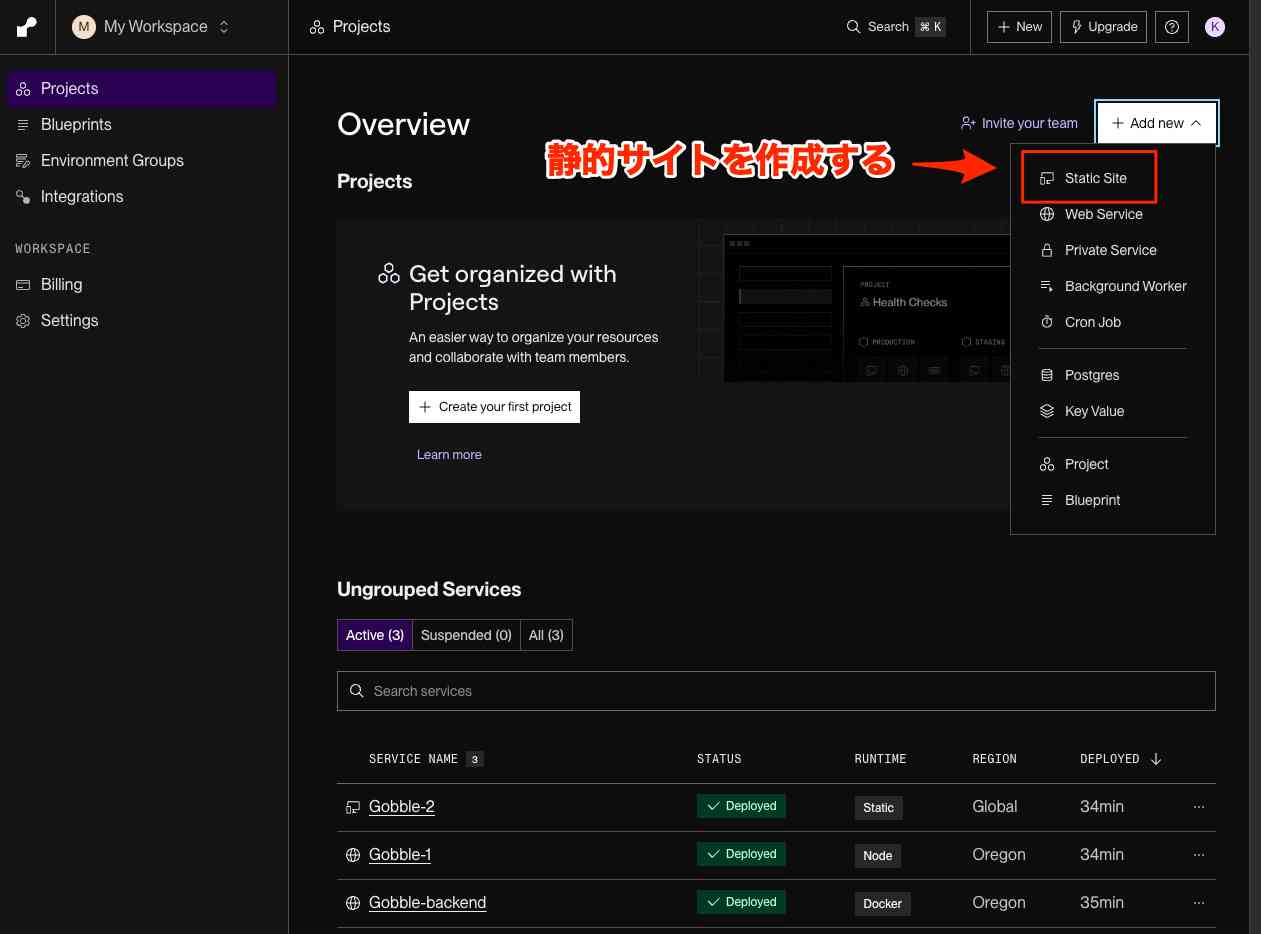The height and width of the screenshot is (934, 1261).
Task: Open the user avatar K menu
Action: click(1215, 27)
